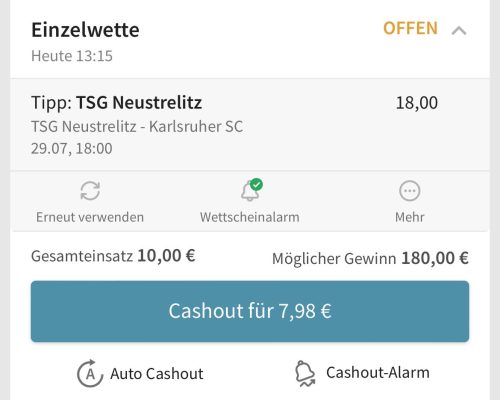Select the Cashout-Alarm label
The width and height of the screenshot is (500, 400).
(x=378, y=373)
